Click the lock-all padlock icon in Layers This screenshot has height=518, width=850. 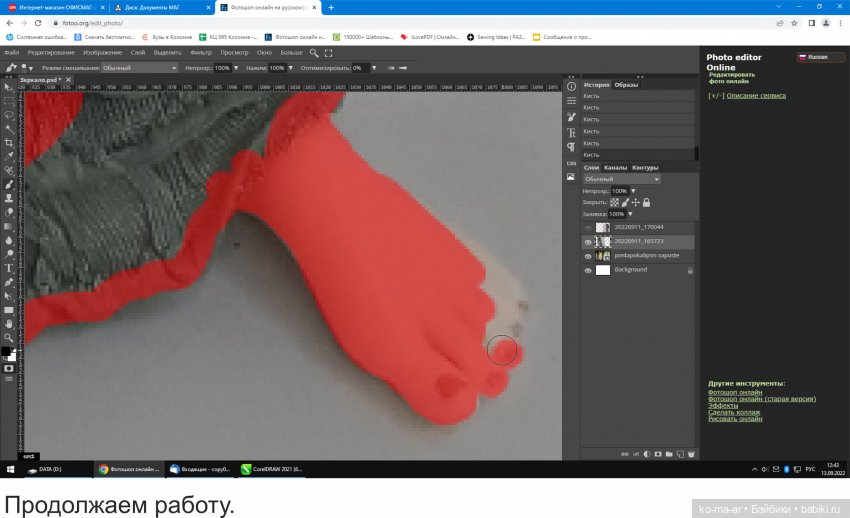646,202
